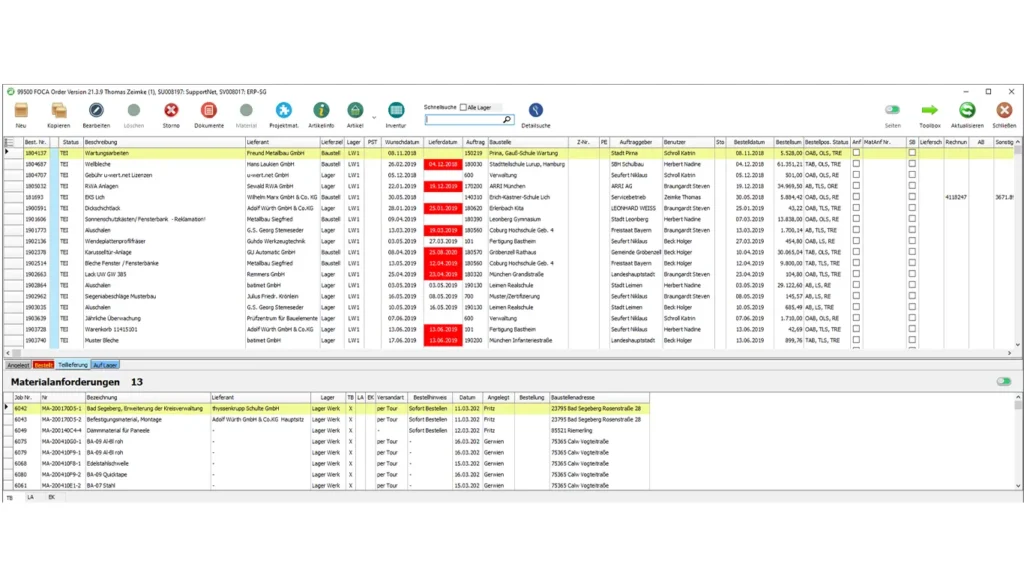Viewport: 1024px width, 576px height.
Task: Switch to the Teillieferung tab
Action: [72, 365]
